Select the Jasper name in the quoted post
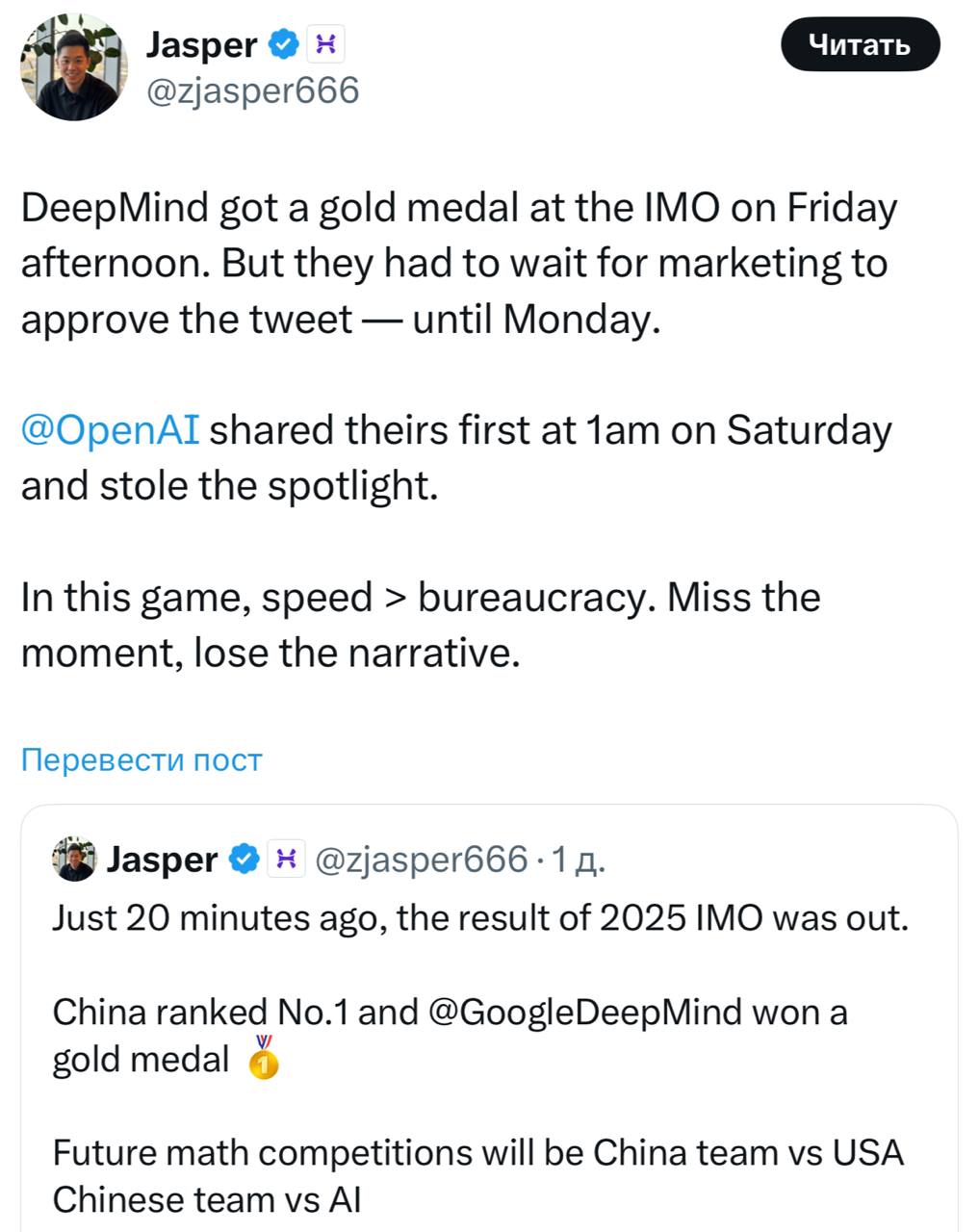The image size is (979, 1232). click(162, 859)
